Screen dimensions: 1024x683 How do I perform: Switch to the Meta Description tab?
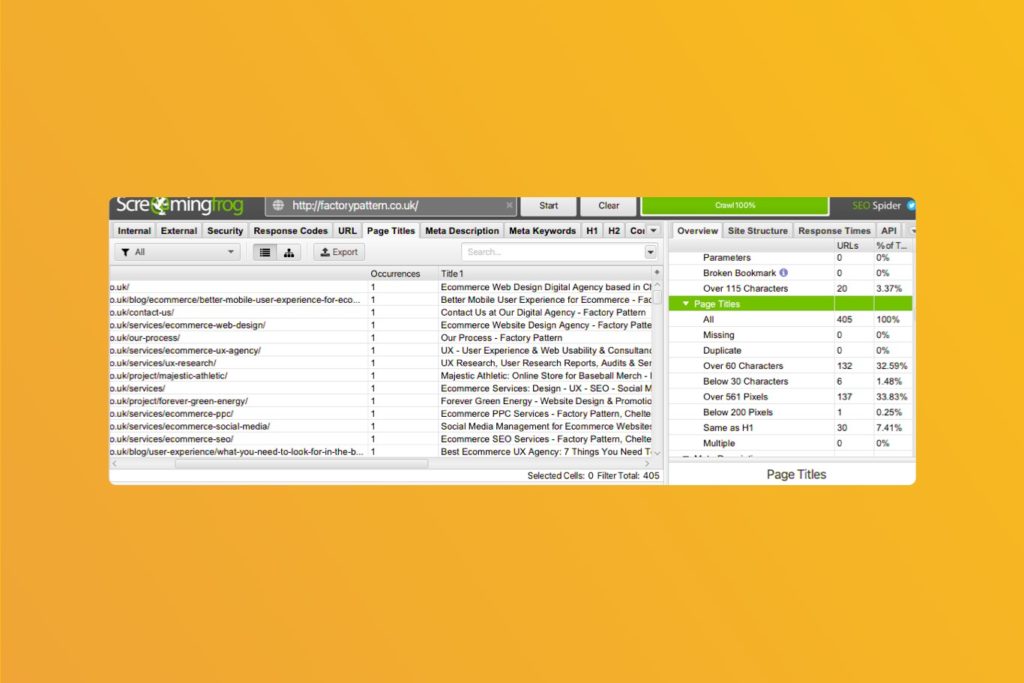pyautogui.click(x=462, y=230)
